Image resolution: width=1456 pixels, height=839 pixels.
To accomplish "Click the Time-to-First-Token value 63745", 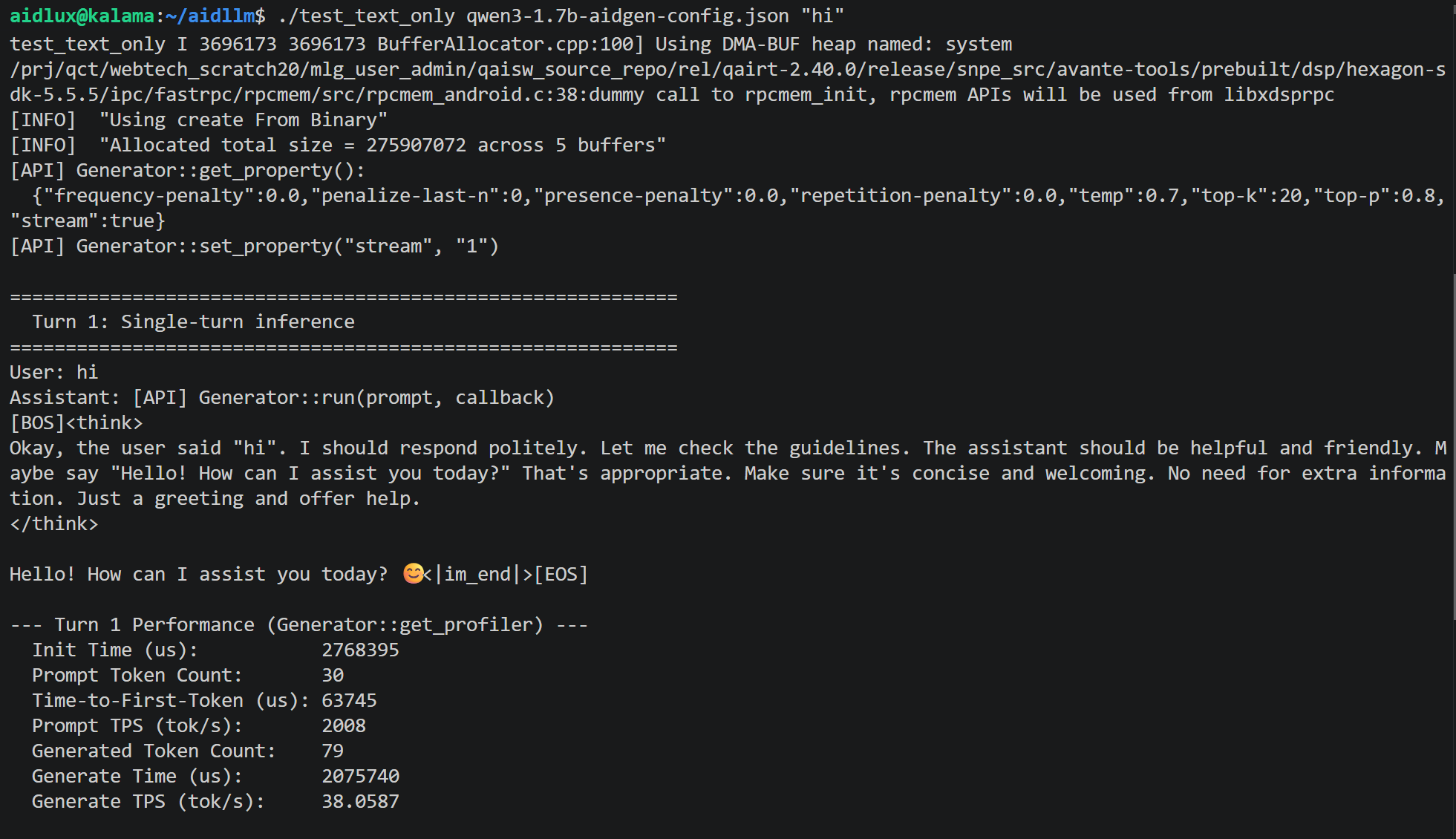I will click(x=349, y=700).
